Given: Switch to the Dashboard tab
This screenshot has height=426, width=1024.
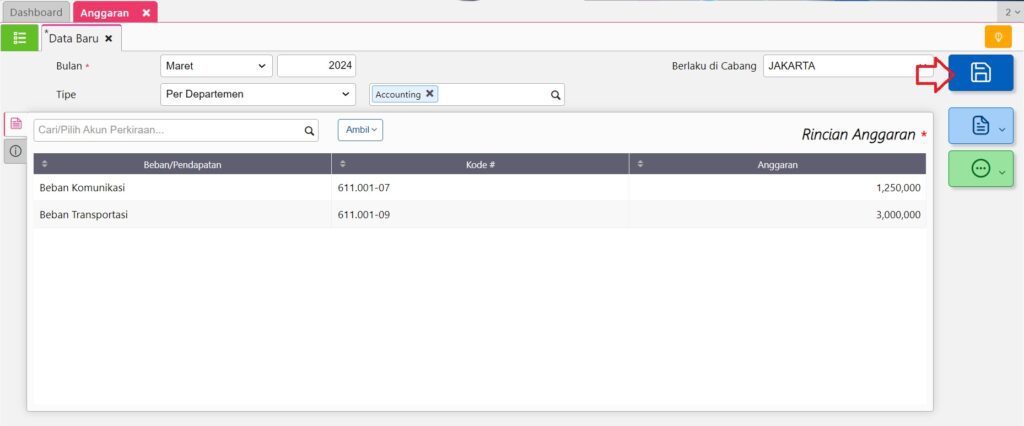Looking at the screenshot, I should (36, 13).
